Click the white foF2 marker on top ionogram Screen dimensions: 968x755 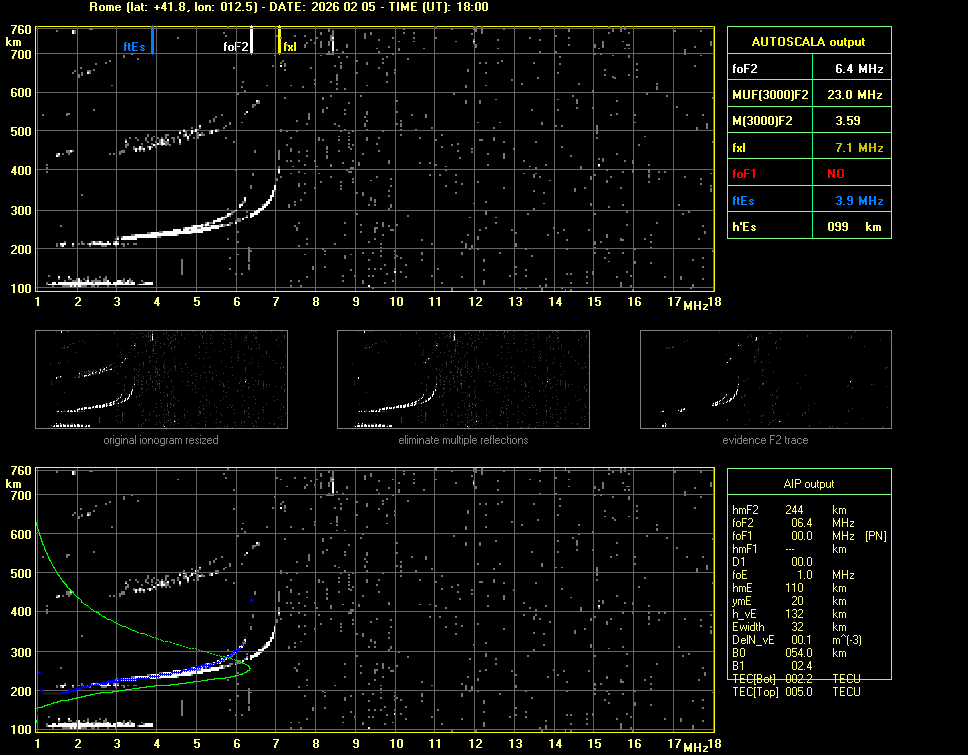[251, 41]
